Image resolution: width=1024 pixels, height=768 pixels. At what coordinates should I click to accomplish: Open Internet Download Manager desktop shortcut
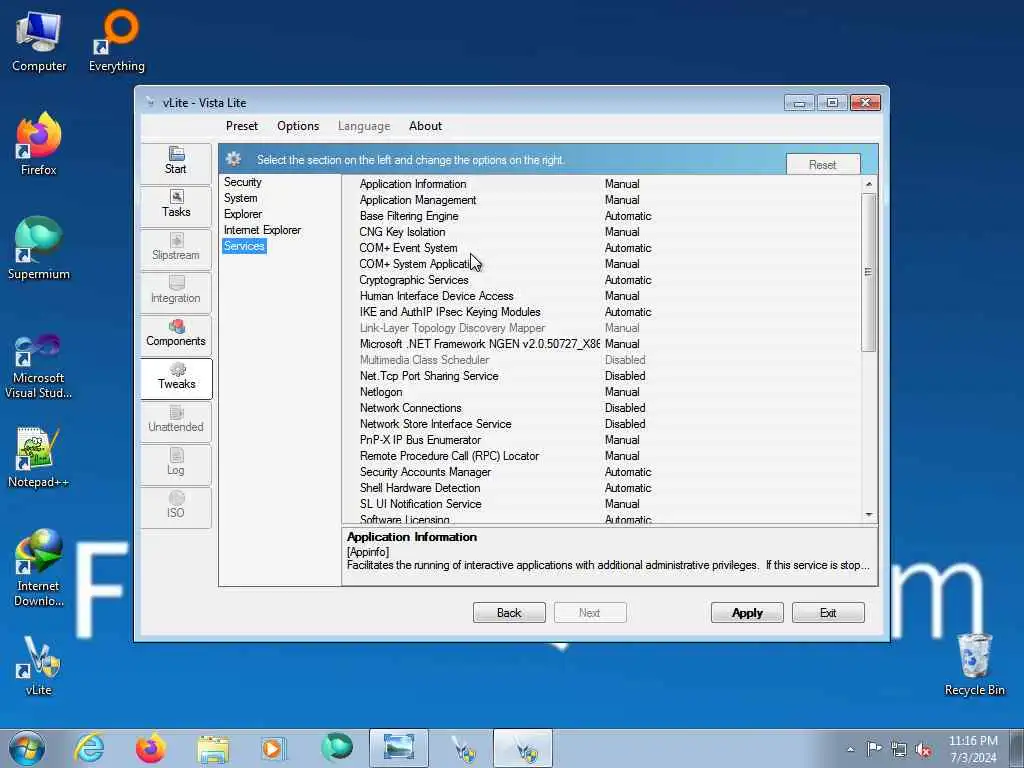tap(39, 568)
